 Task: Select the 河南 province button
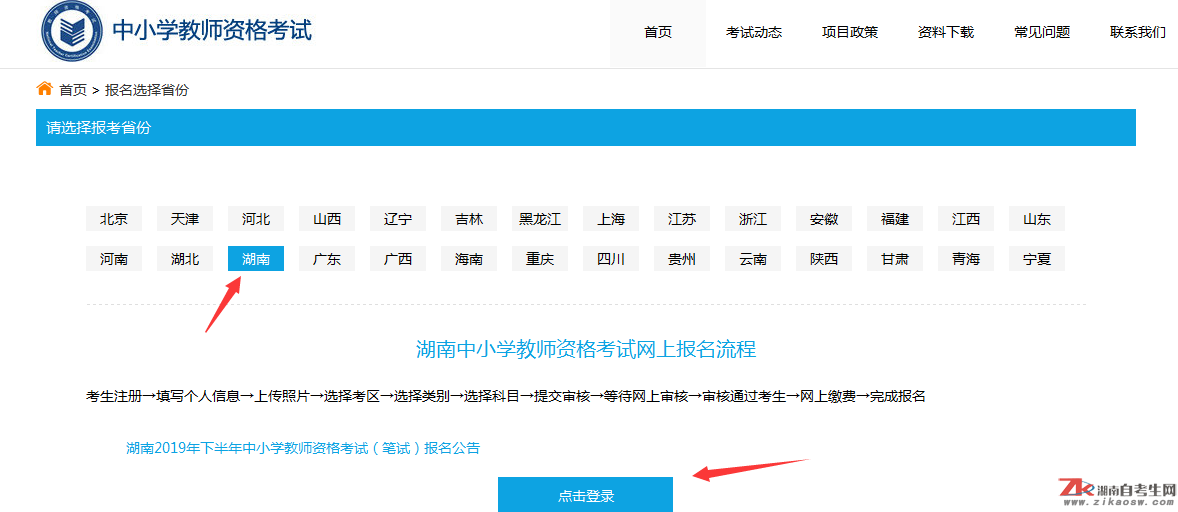(x=113, y=259)
